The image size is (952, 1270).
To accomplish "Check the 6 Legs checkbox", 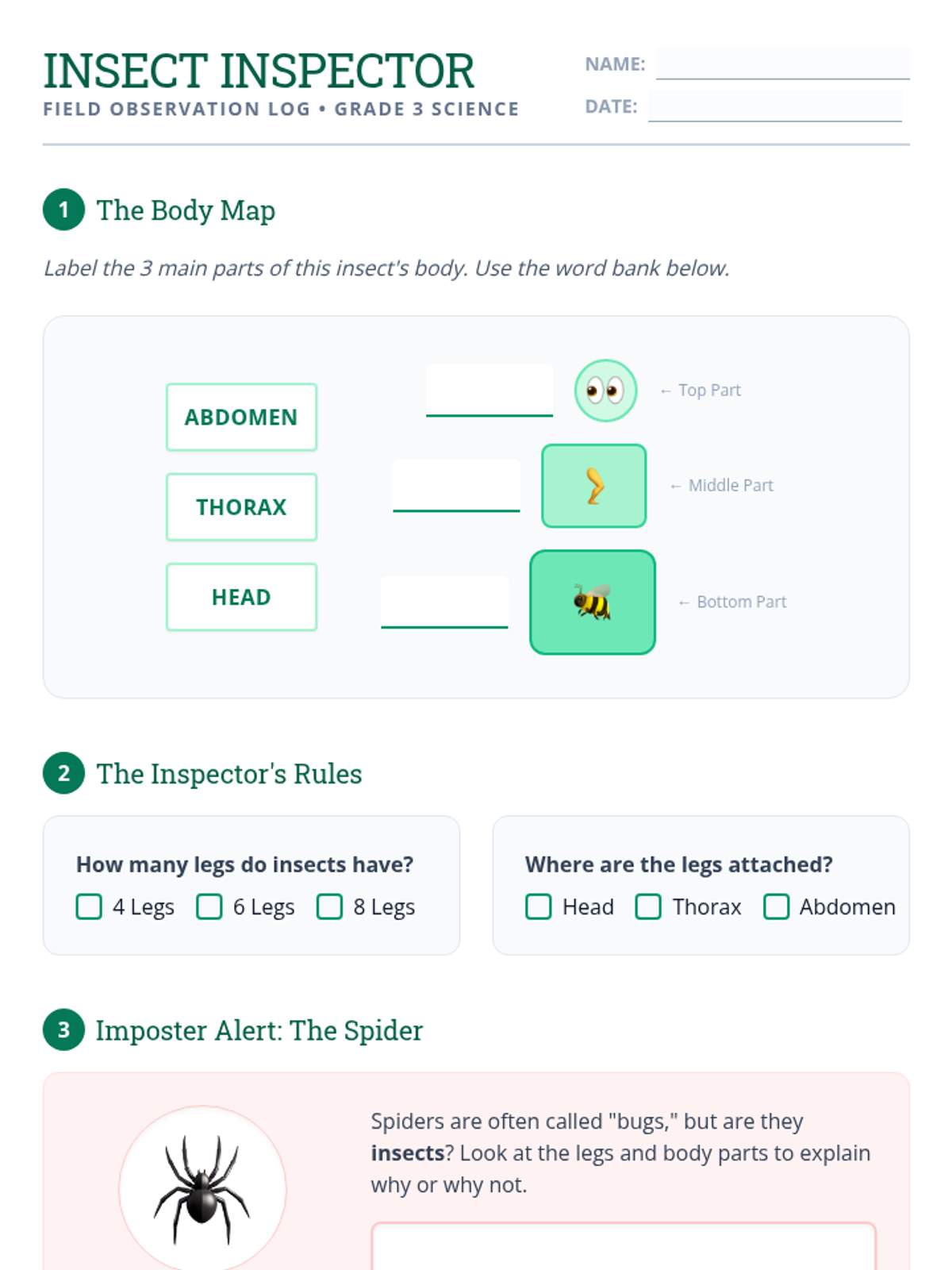I will [209, 906].
